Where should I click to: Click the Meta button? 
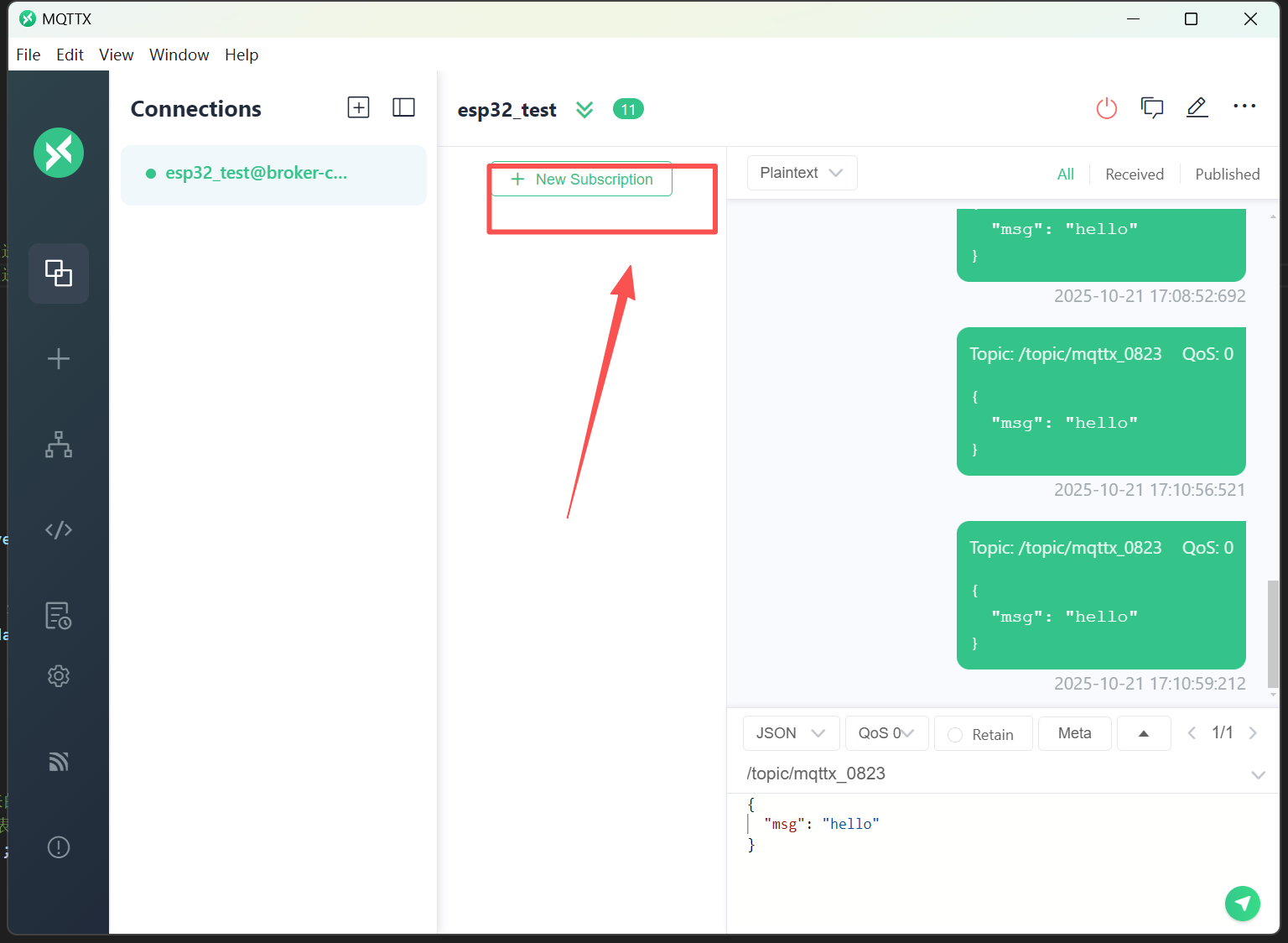(1075, 733)
